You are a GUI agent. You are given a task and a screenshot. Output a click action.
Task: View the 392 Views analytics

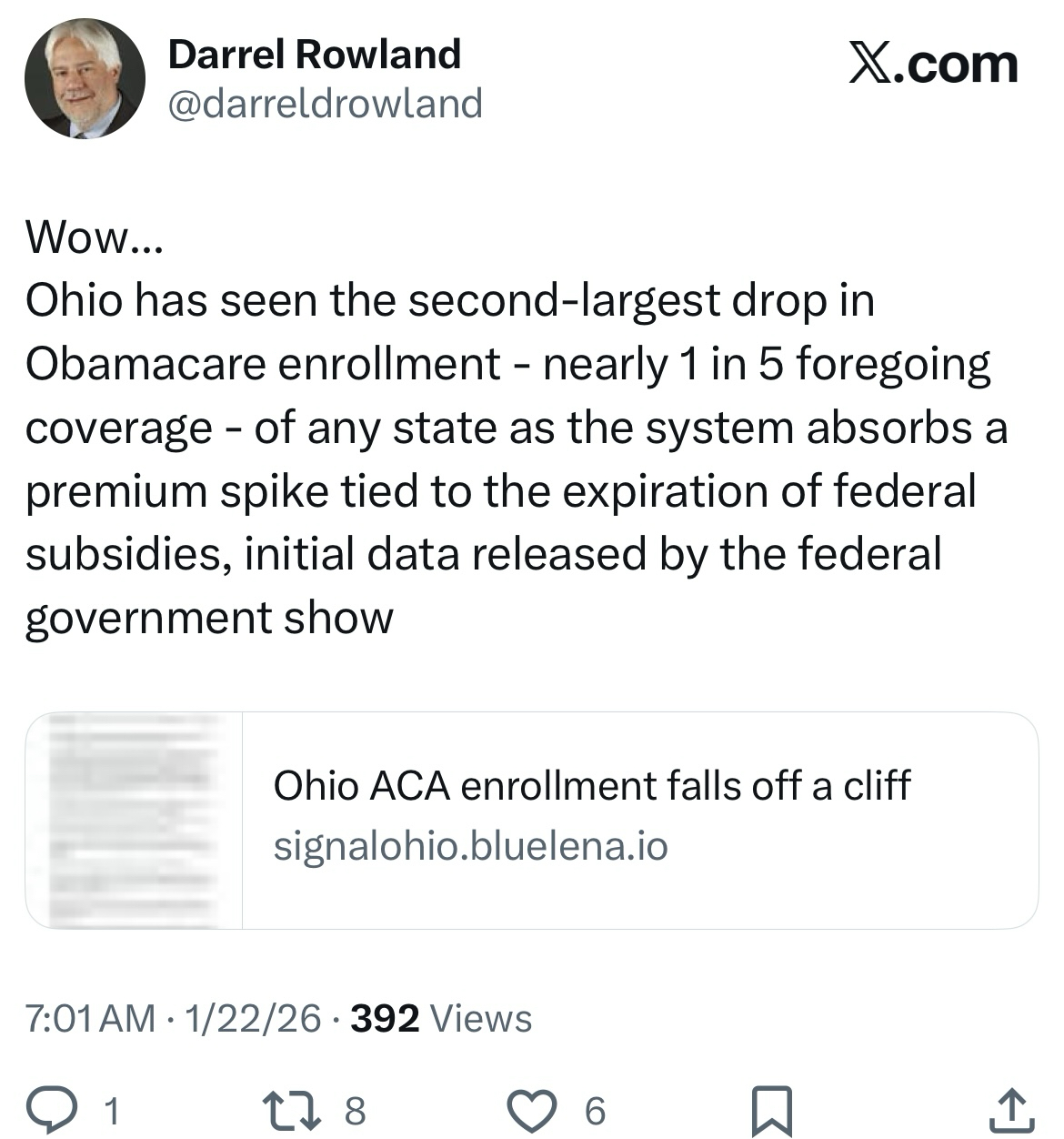[x=441, y=1018]
